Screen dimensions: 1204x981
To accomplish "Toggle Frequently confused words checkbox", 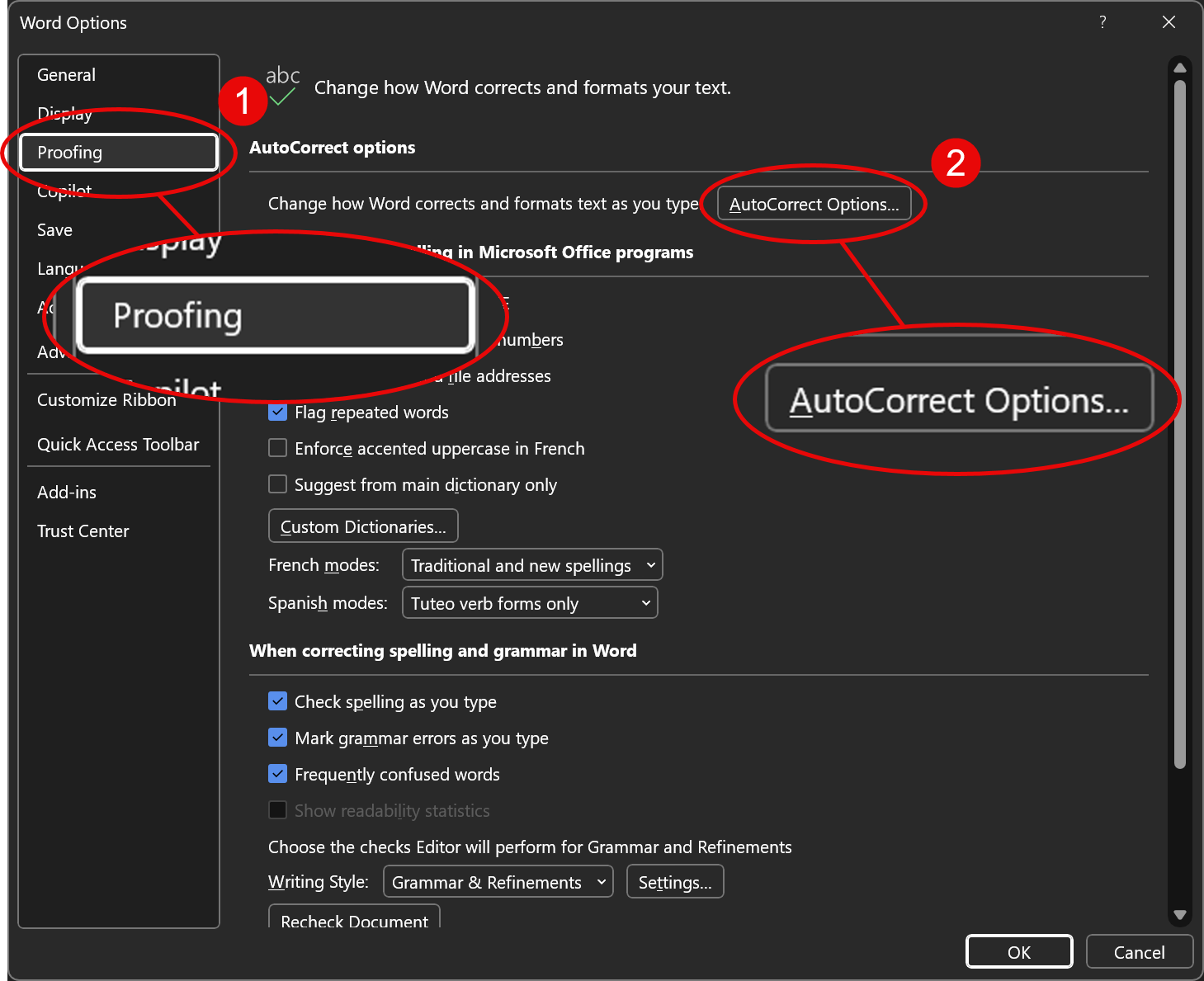I will (278, 774).
